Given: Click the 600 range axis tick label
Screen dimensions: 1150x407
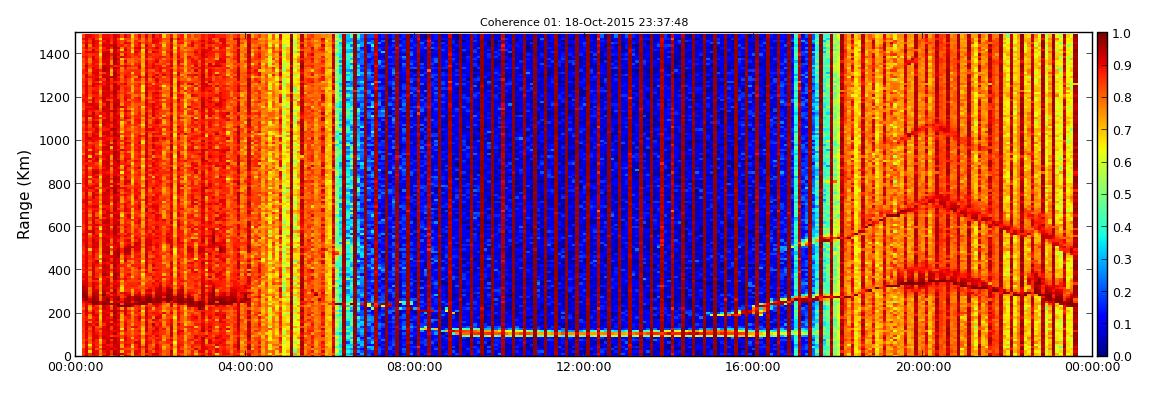Looking at the screenshot, I should coord(59,227).
